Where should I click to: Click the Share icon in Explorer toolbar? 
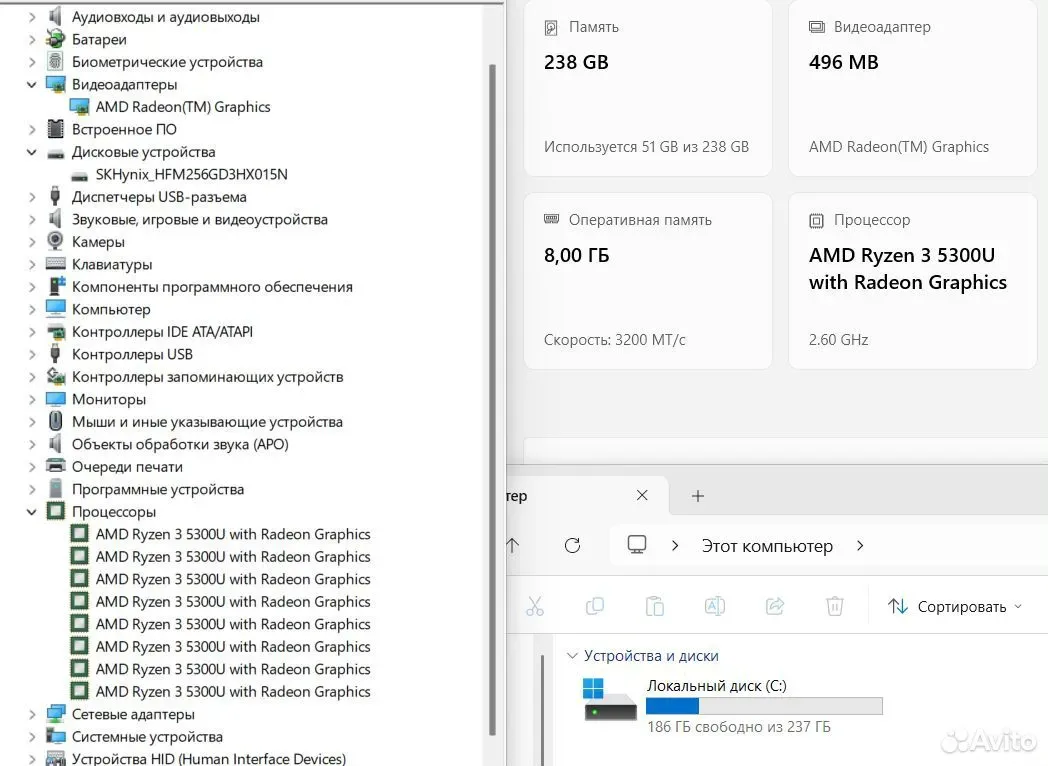[775, 606]
